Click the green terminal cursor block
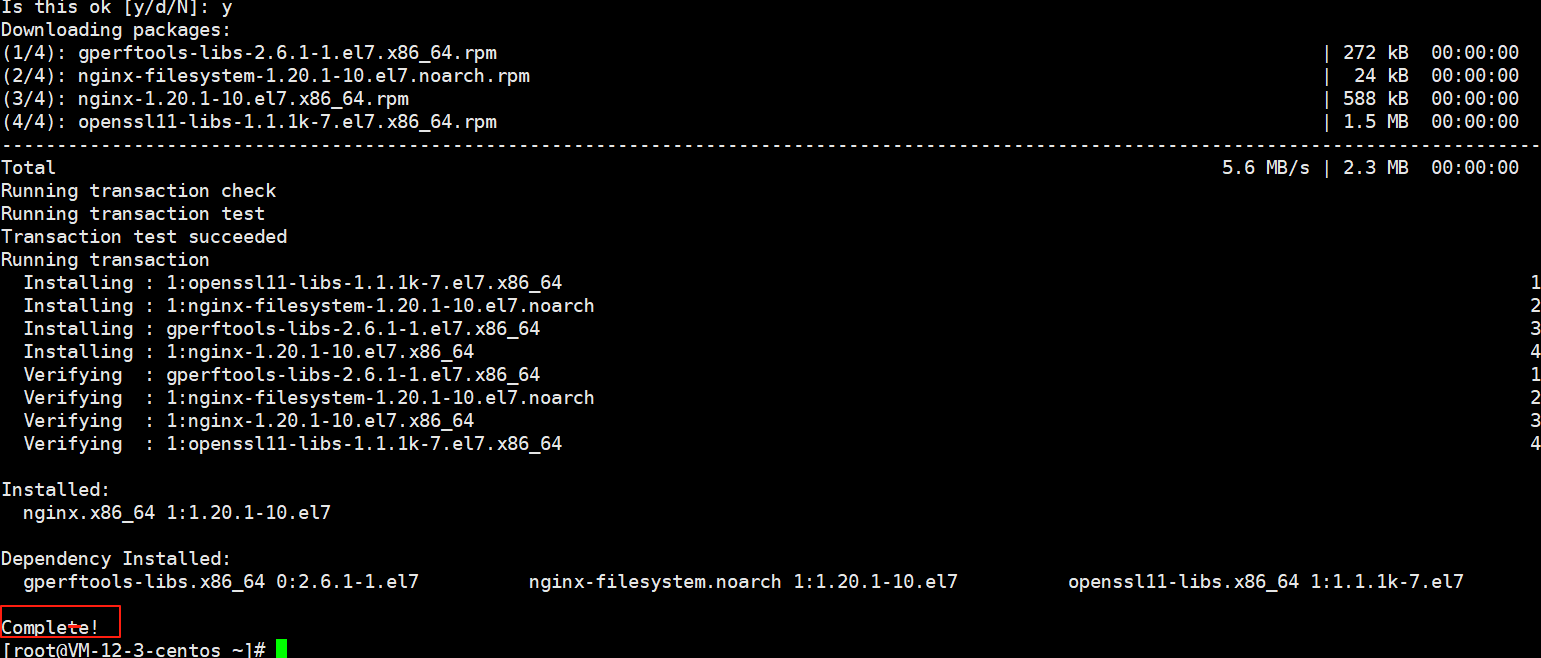 pyautogui.click(x=281, y=649)
